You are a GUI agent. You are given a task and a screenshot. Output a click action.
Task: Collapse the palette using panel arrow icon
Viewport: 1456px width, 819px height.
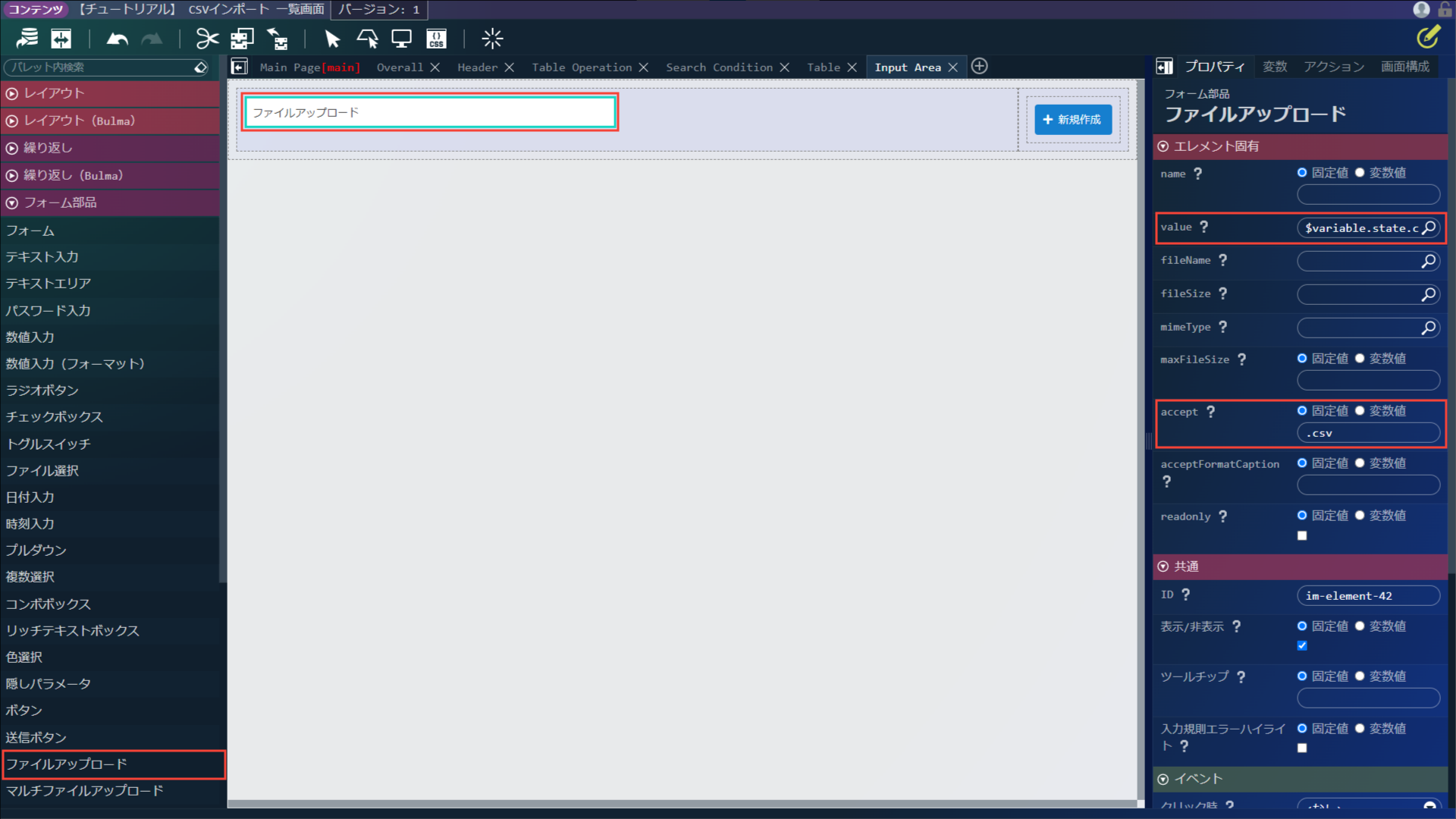240,67
